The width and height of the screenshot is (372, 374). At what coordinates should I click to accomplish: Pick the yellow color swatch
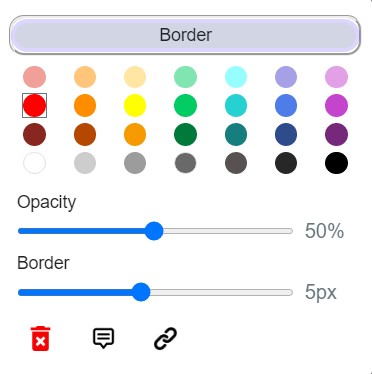[x=135, y=105]
